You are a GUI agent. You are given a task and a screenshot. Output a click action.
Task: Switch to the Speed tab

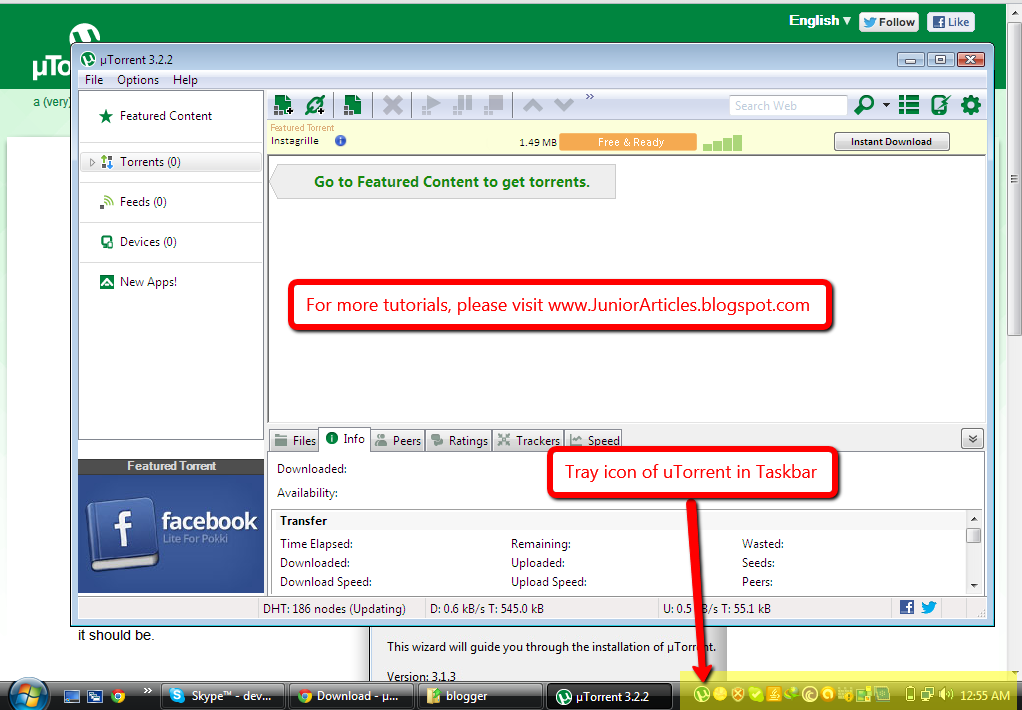(x=594, y=441)
